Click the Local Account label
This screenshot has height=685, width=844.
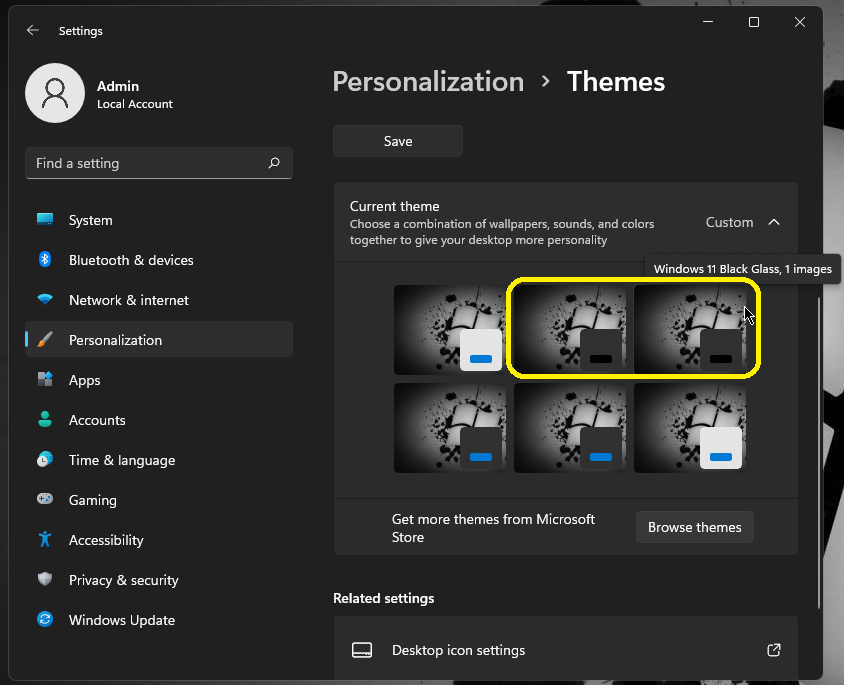(135, 104)
